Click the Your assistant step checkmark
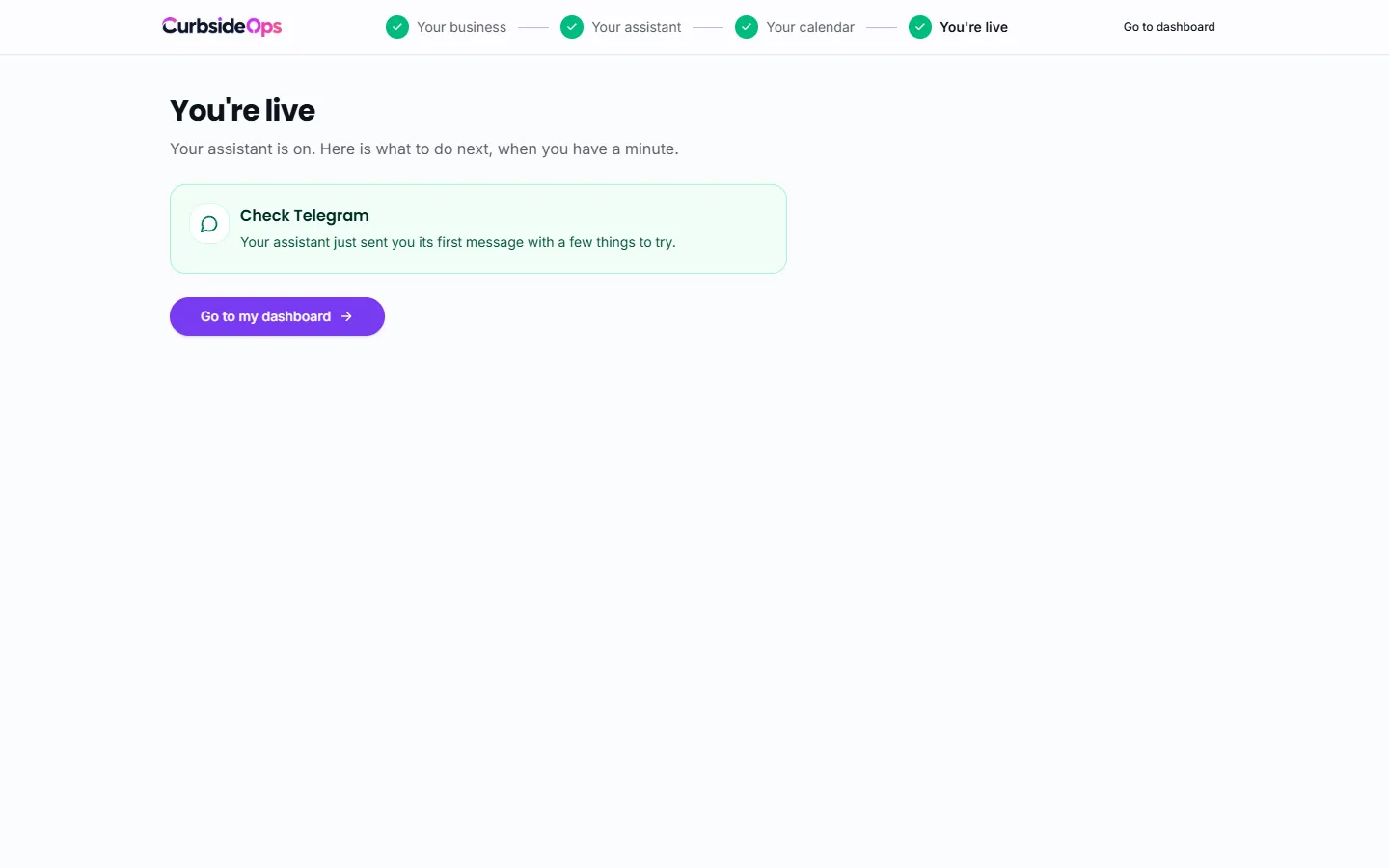 [572, 27]
